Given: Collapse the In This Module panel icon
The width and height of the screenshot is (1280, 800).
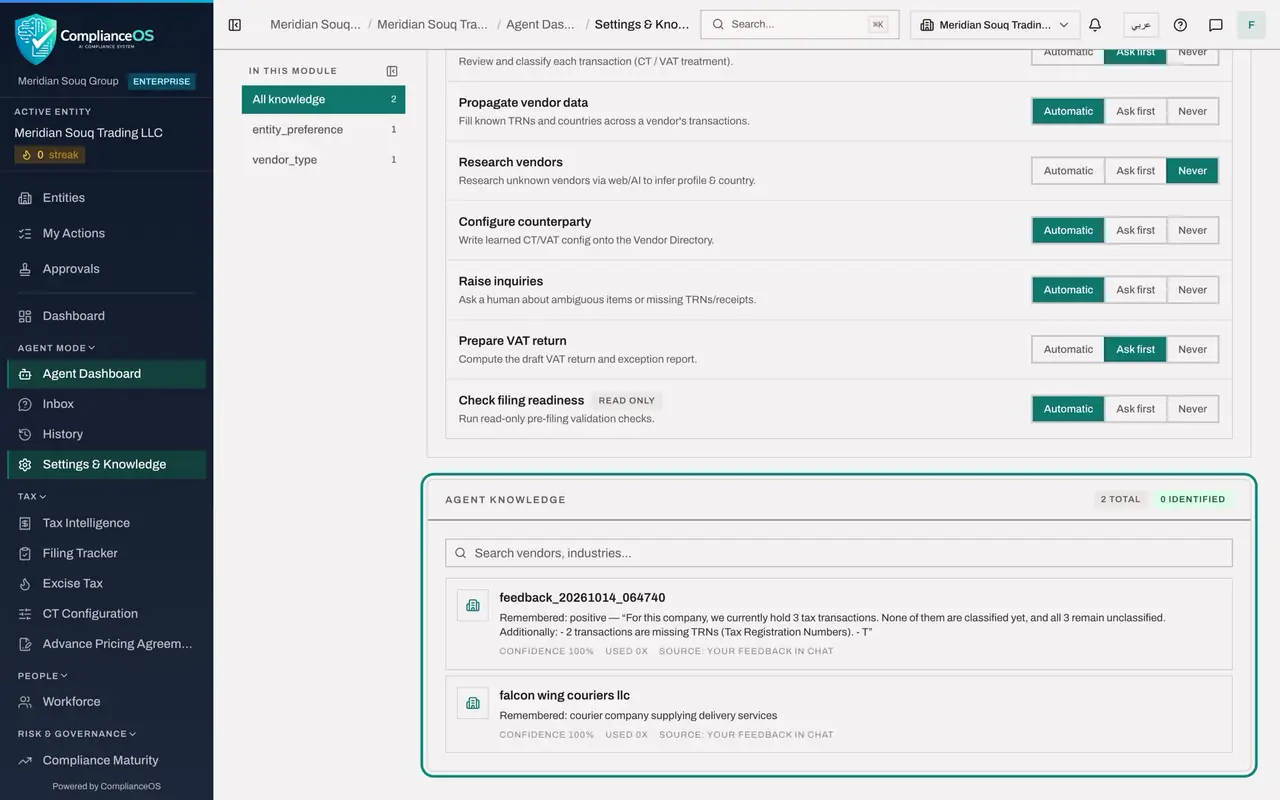Looking at the screenshot, I should (392, 71).
